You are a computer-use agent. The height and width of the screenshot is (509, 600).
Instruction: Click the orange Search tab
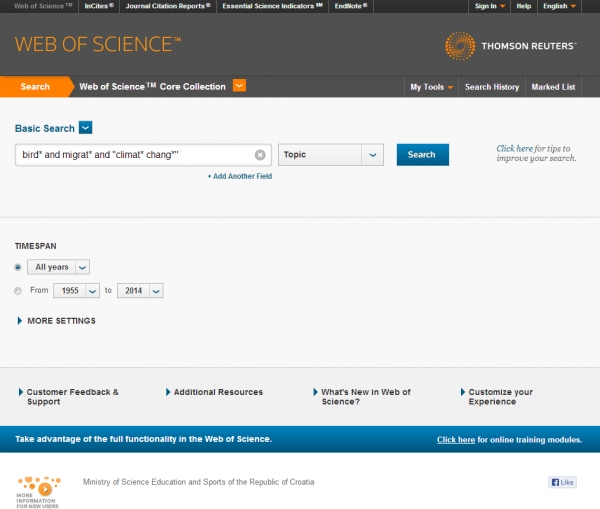click(35, 86)
